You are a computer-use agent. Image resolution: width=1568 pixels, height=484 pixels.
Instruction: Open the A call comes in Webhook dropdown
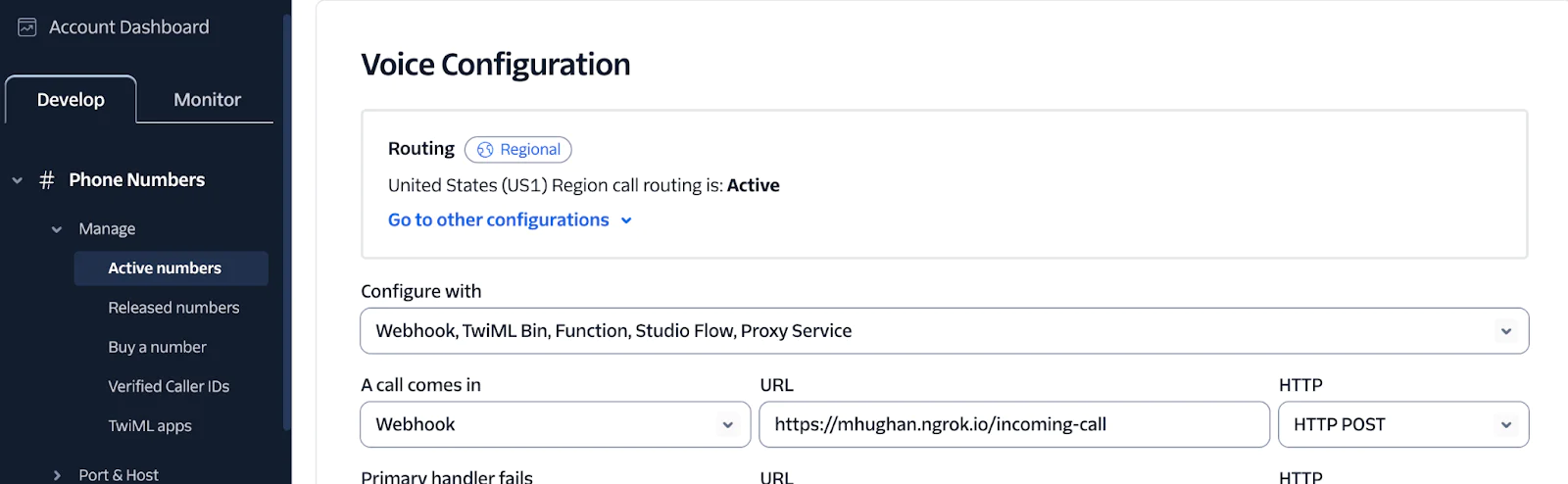[556, 424]
